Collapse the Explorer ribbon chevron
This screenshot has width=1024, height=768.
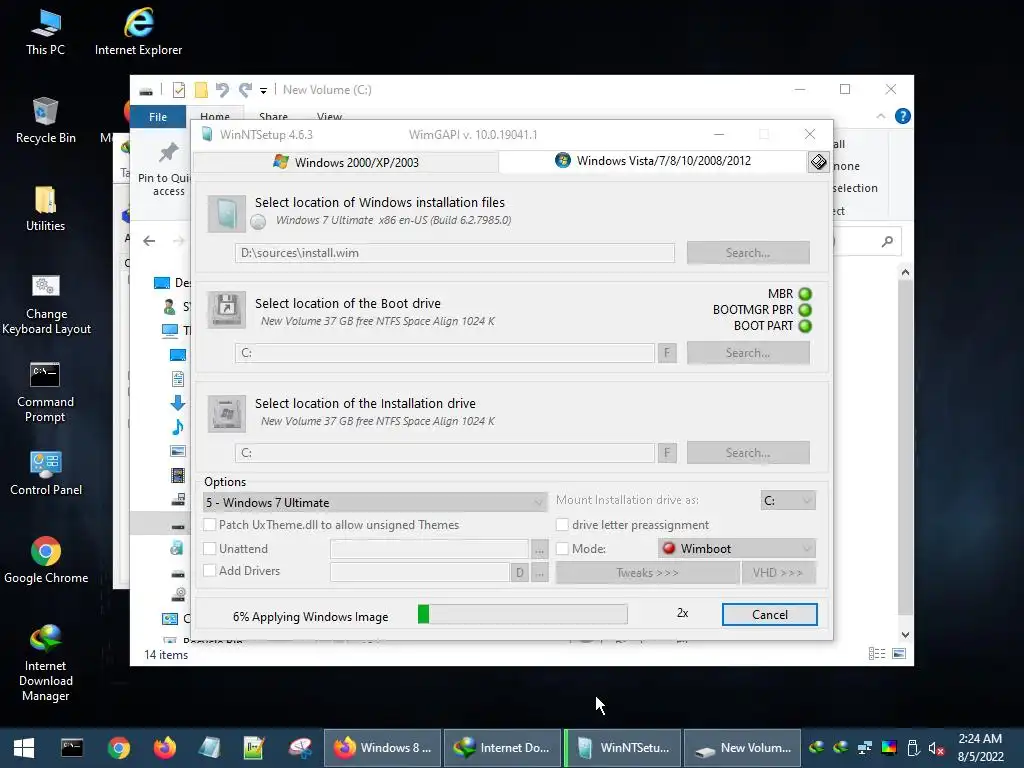[x=881, y=116]
